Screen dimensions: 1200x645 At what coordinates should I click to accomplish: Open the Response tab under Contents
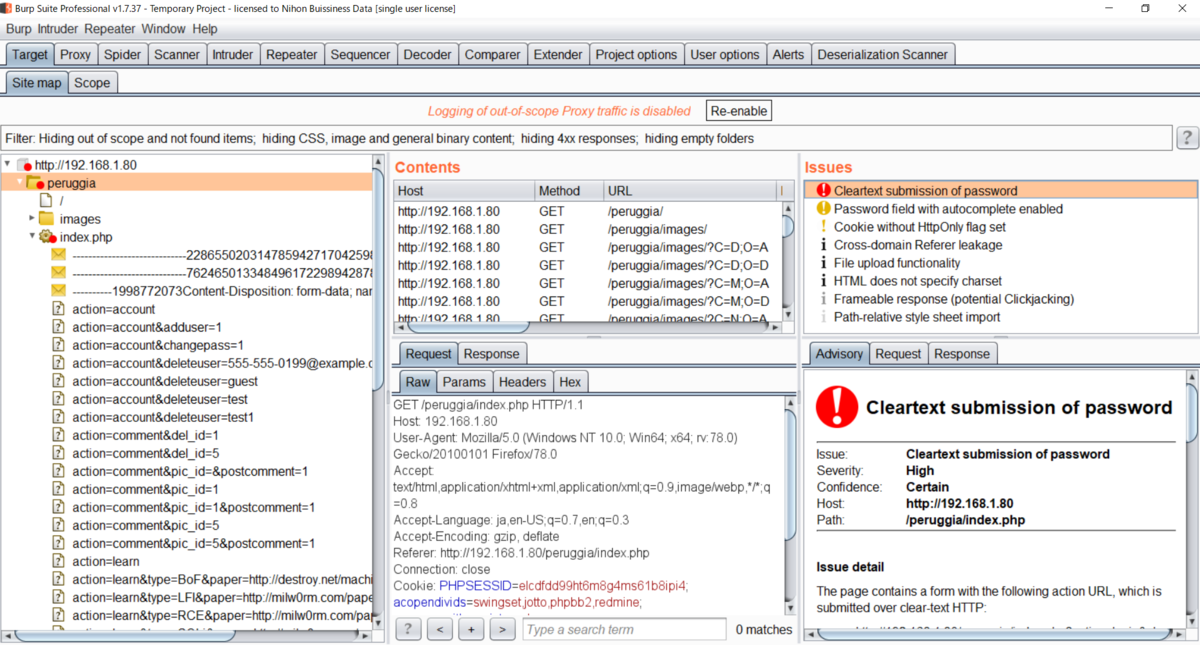click(x=492, y=353)
